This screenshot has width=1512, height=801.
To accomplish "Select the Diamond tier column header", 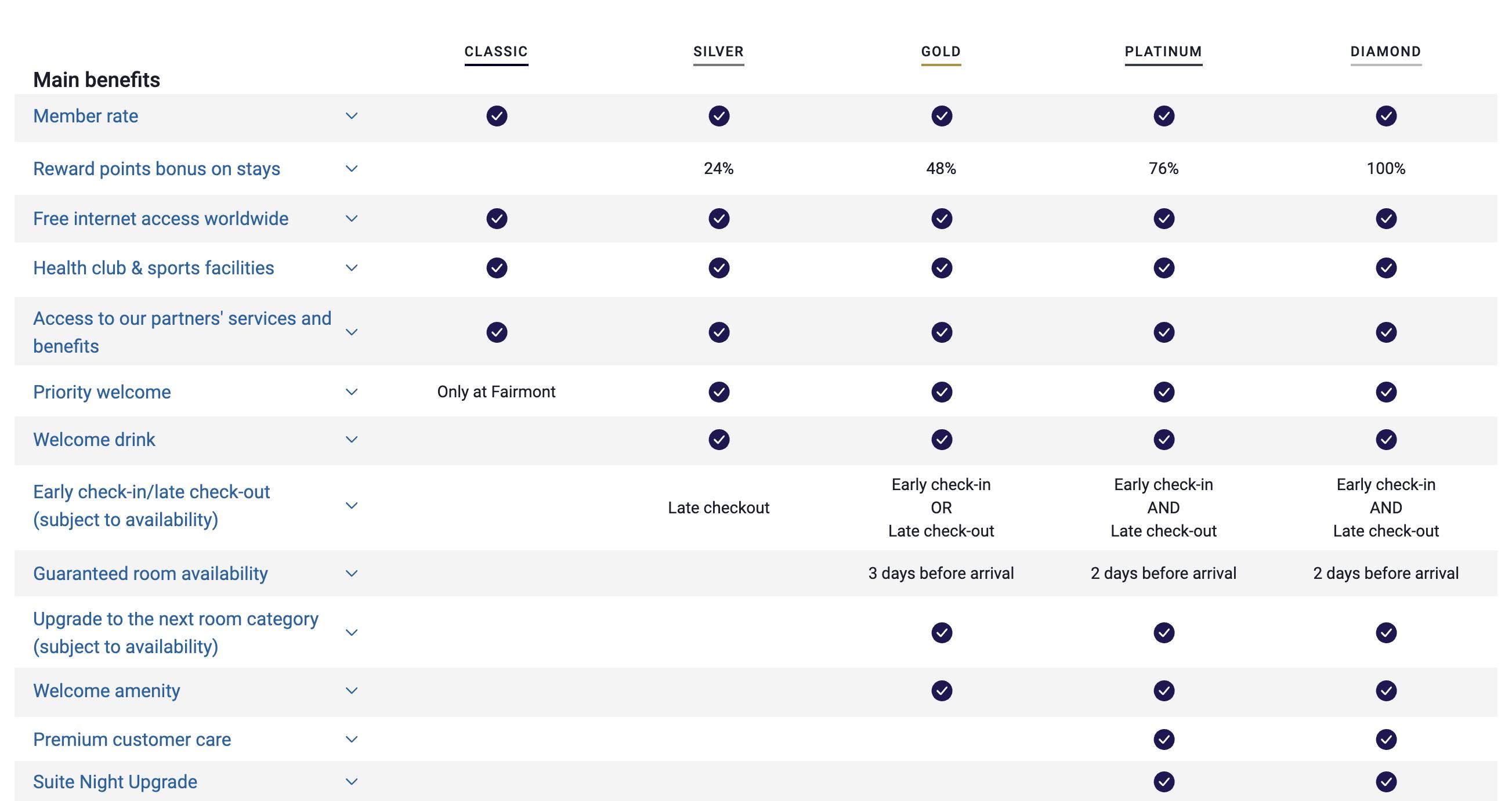I will (1385, 52).
